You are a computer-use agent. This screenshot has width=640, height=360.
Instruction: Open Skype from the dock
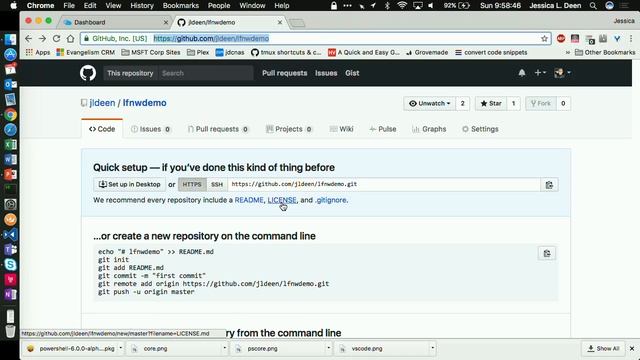click(x=10, y=264)
